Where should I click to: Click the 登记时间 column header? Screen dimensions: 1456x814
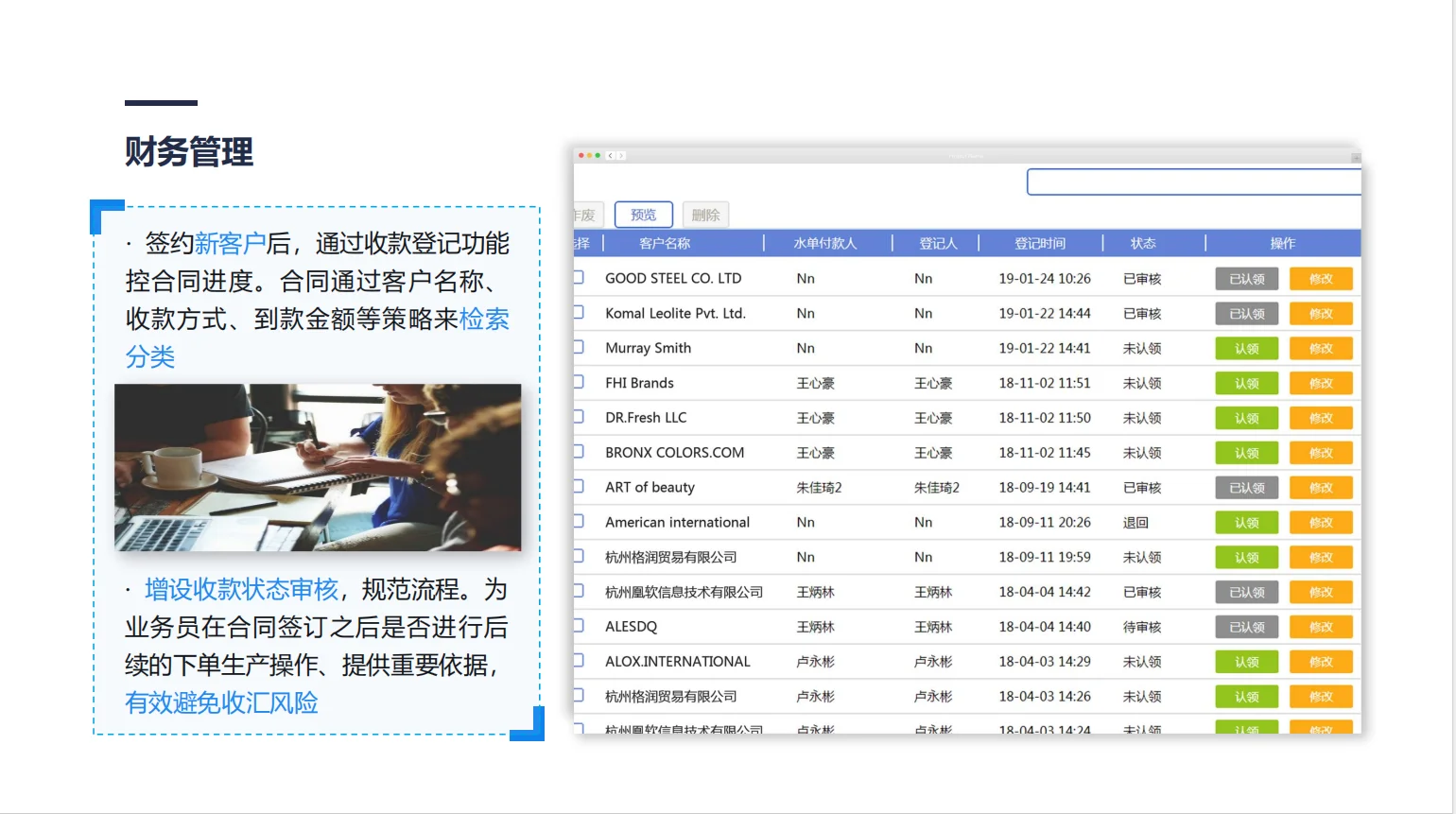pos(1041,242)
